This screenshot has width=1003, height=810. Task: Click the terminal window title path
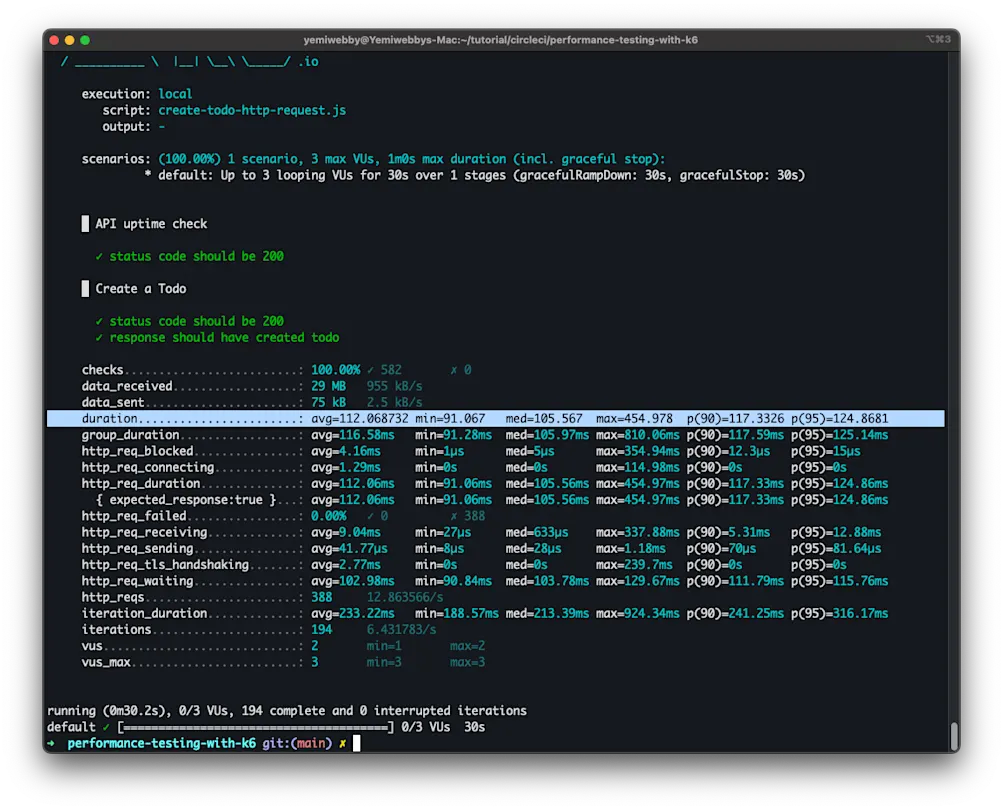500,40
